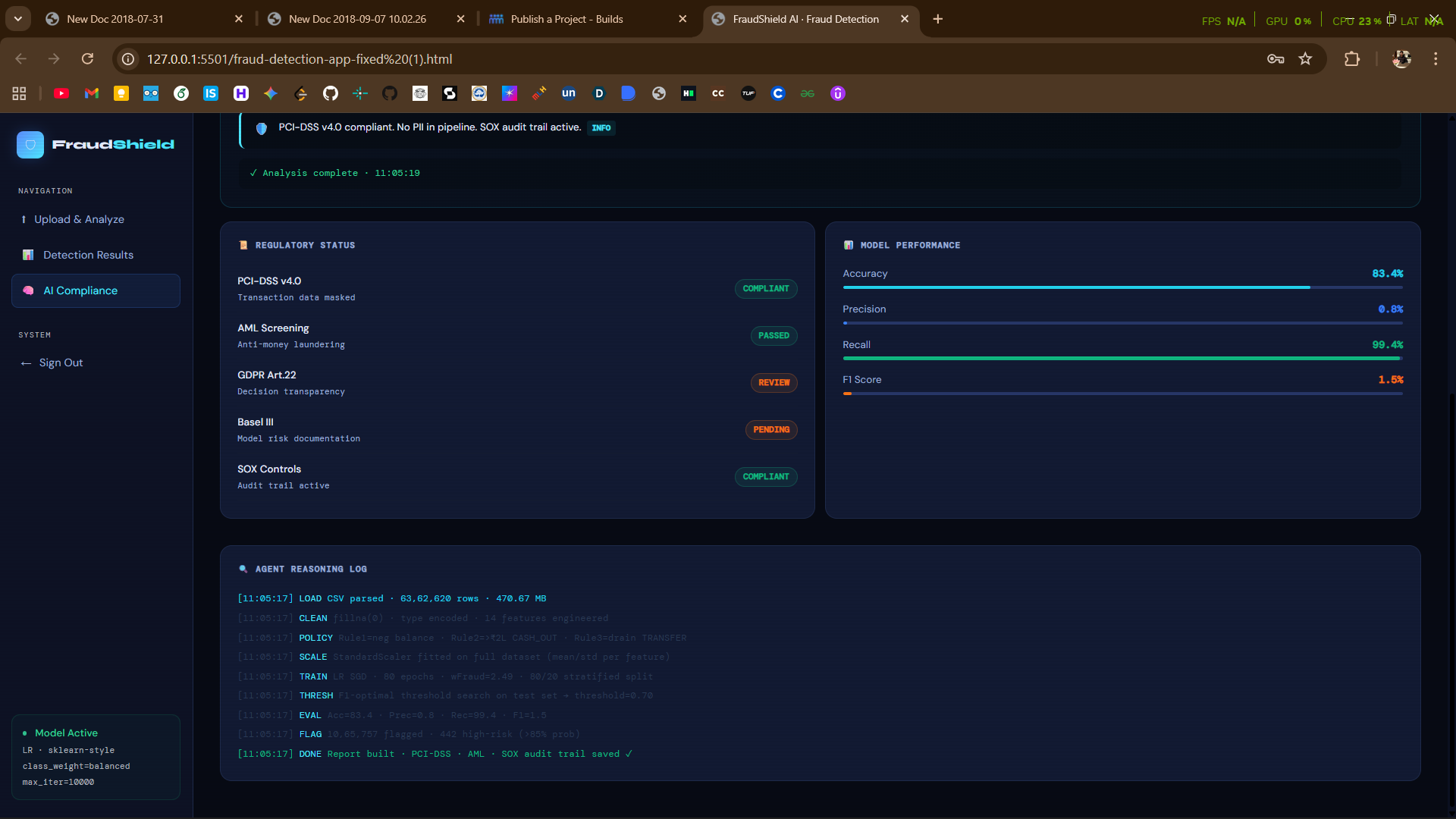The height and width of the screenshot is (819, 1456).
Task: Click the MODEL PERFORMANCE heading
Action: click(910, 245)
